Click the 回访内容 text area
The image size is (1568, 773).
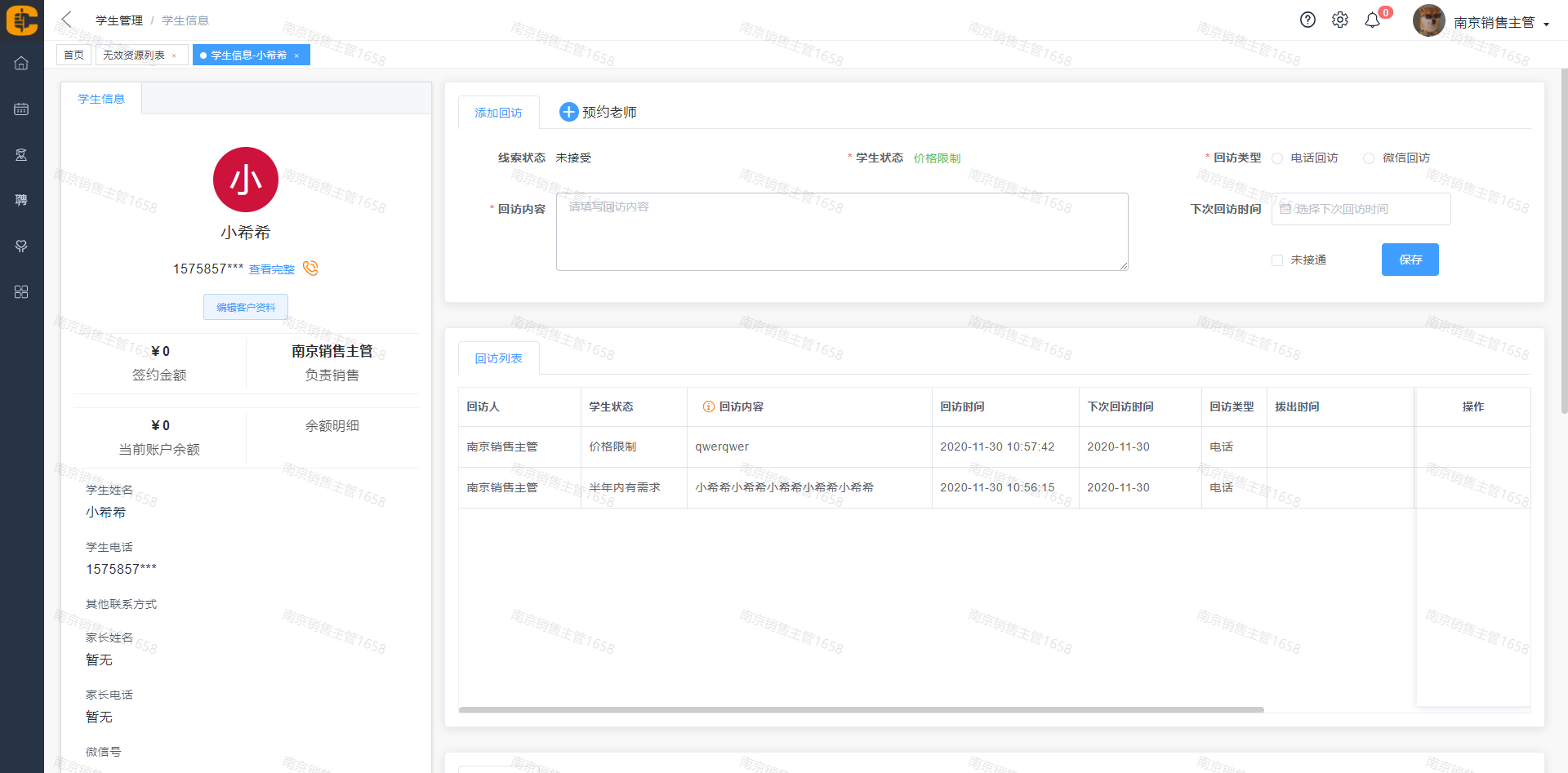(841, 232)
